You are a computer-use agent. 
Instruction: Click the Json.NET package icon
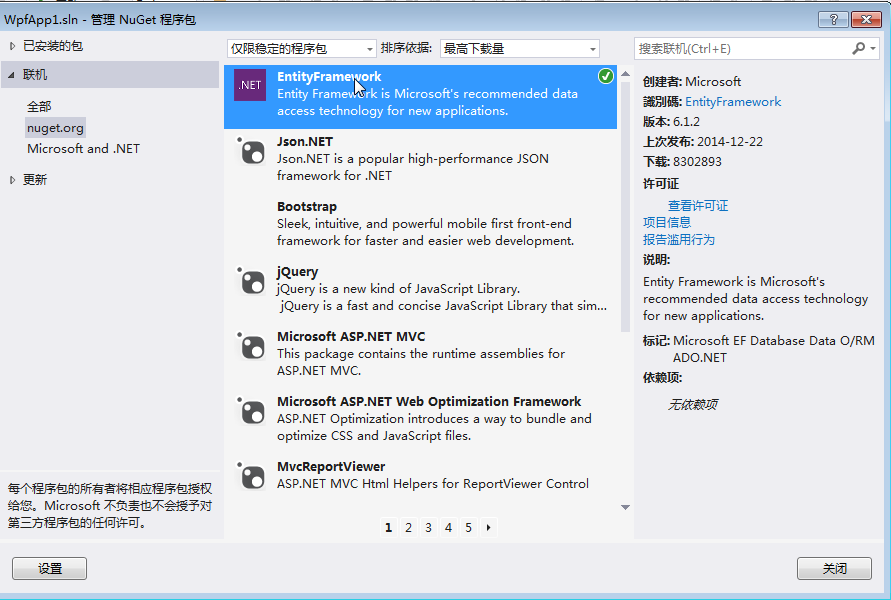[x=250, y=151]
